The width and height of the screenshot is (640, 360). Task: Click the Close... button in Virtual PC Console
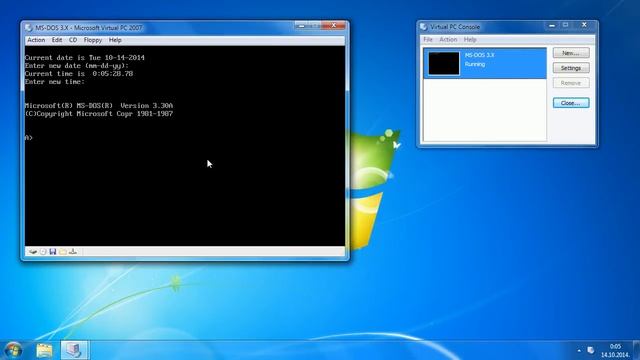[x=571, y=103]
